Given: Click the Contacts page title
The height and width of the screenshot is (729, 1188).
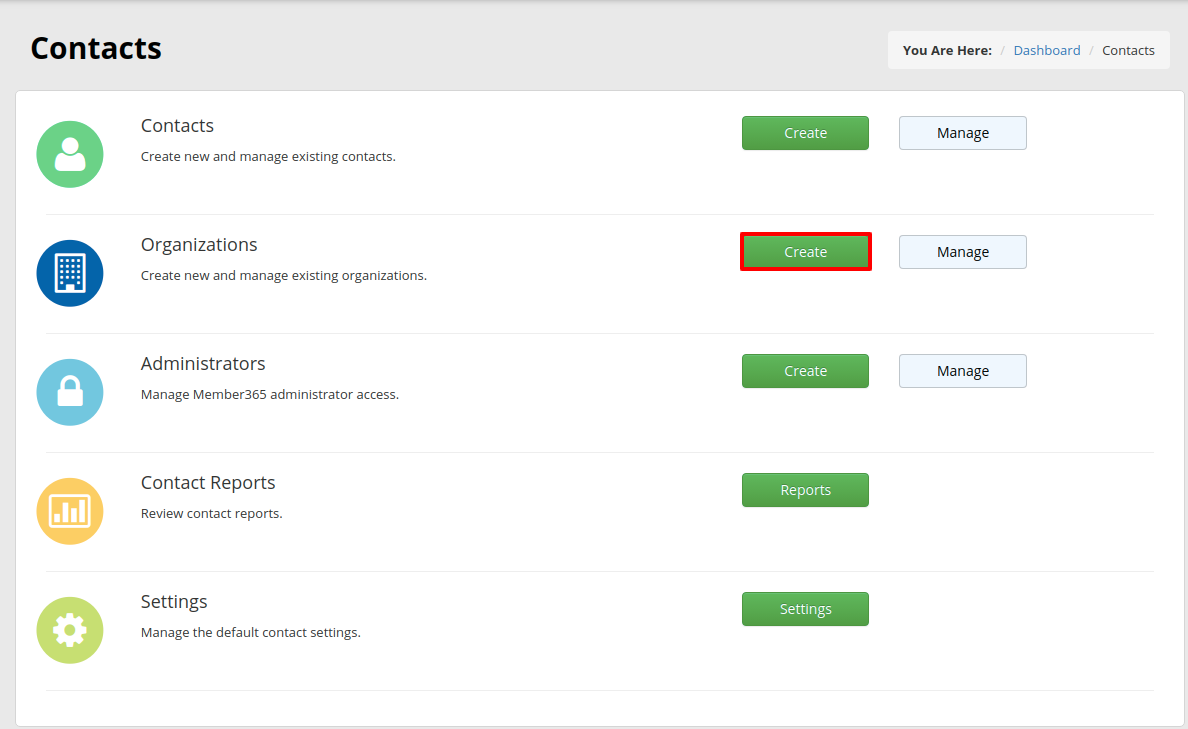Looking at the screenshot, I should 96,48.
